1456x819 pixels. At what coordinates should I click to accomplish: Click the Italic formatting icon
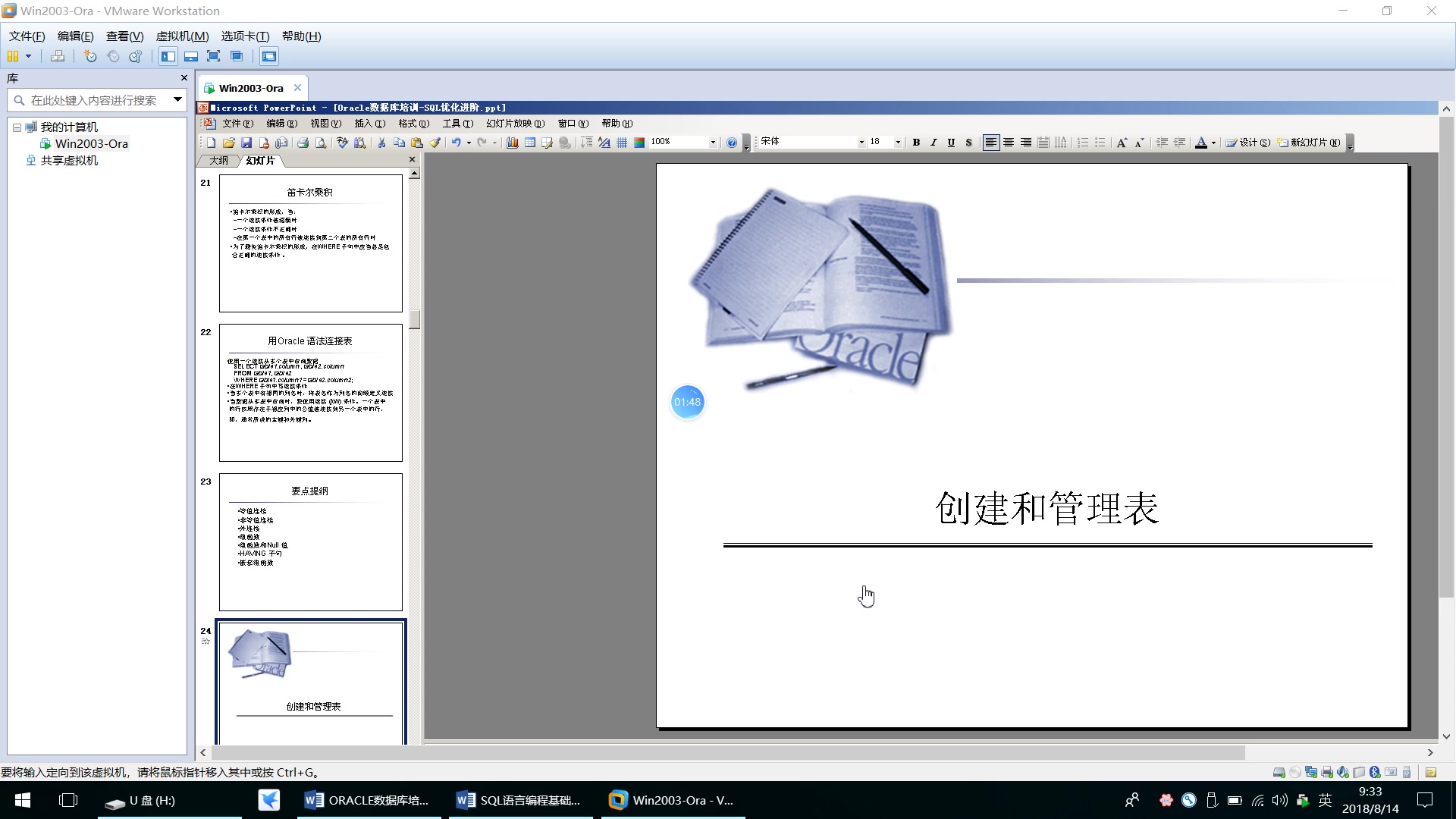(932, 142)
